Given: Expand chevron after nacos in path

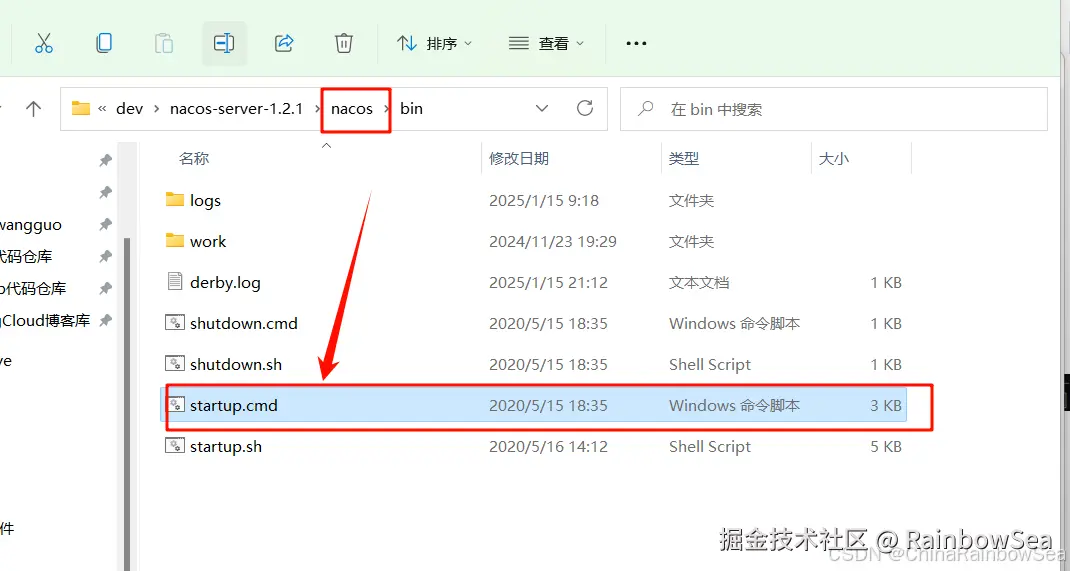Looking at the screenshot, I should pyautogui.click(x=387, y=109).
